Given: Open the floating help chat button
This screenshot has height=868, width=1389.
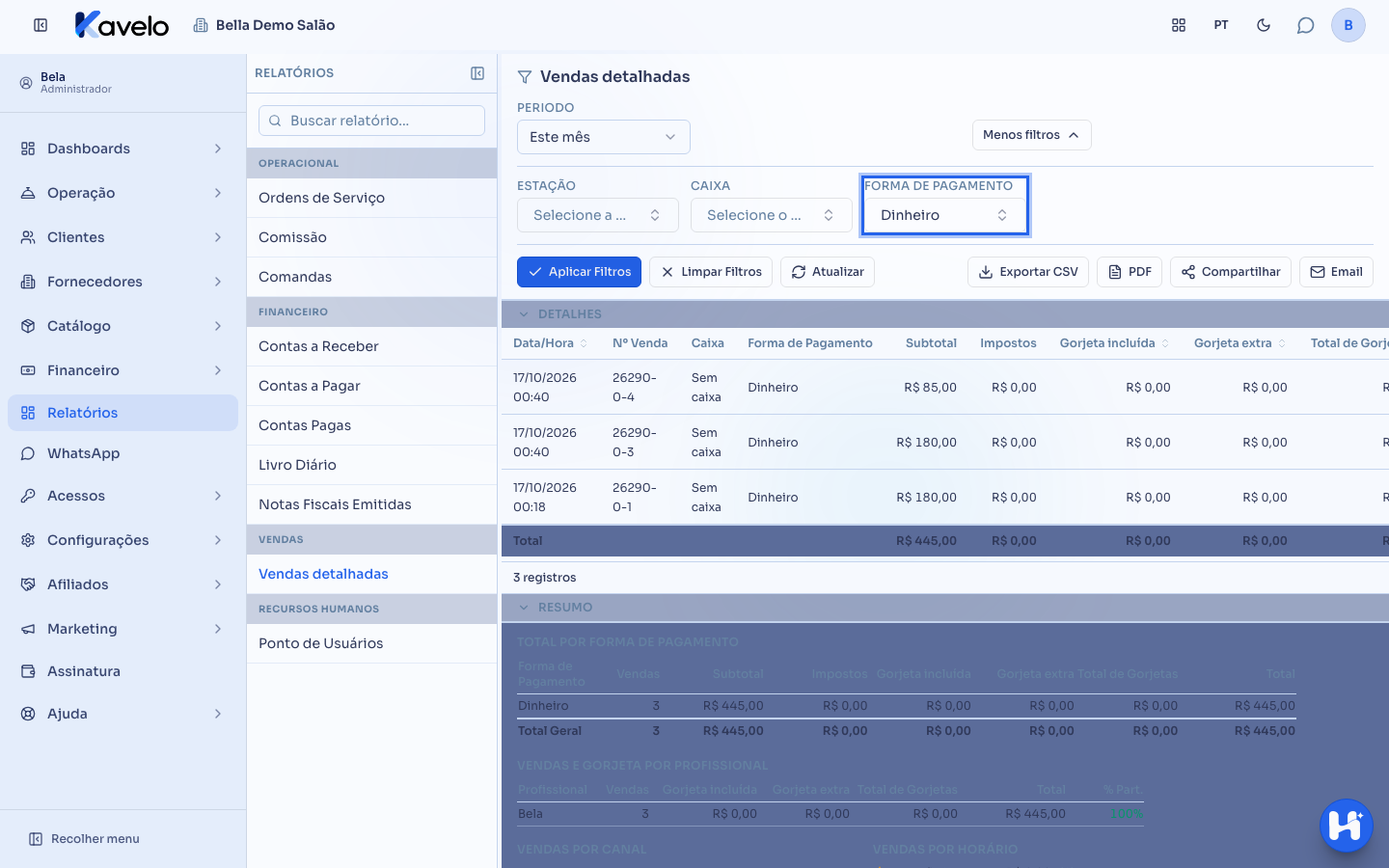Looking at the screenshot, I should tap(1346, 826).
